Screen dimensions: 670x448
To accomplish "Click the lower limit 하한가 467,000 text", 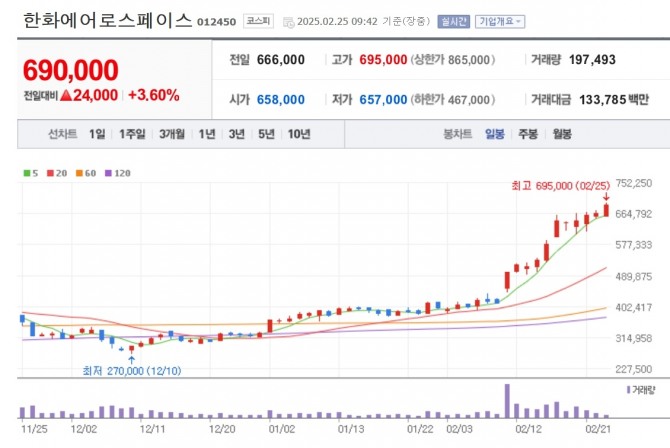I will (453, 100).
